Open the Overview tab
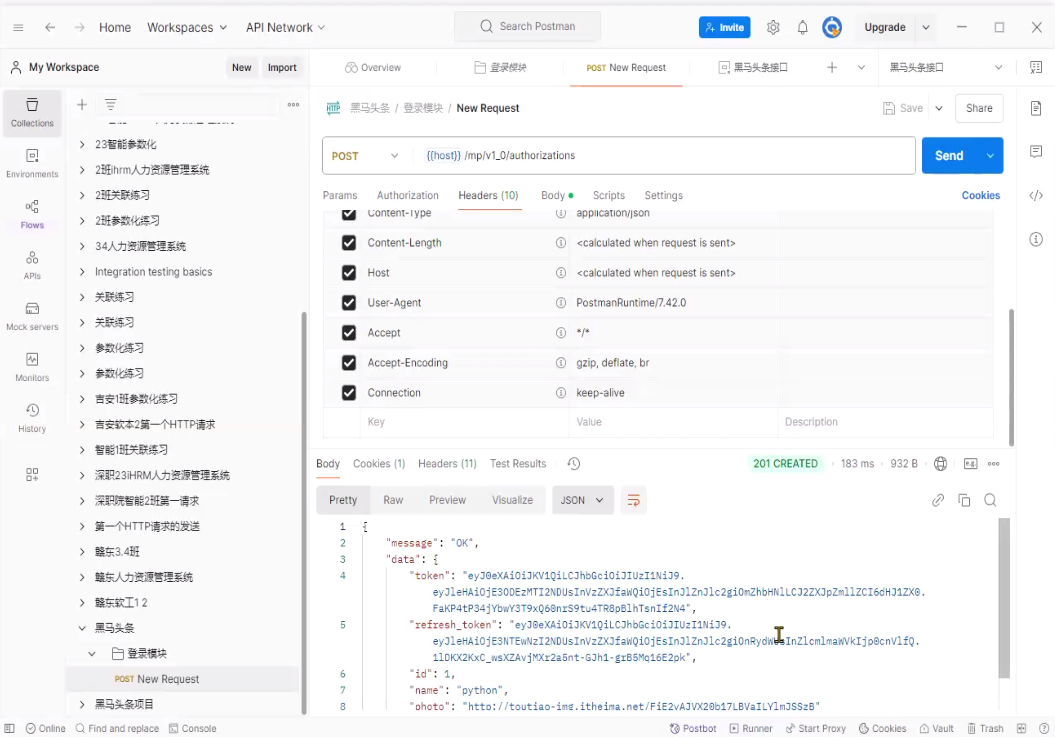1055x737 pixels. tap(373, 67)
